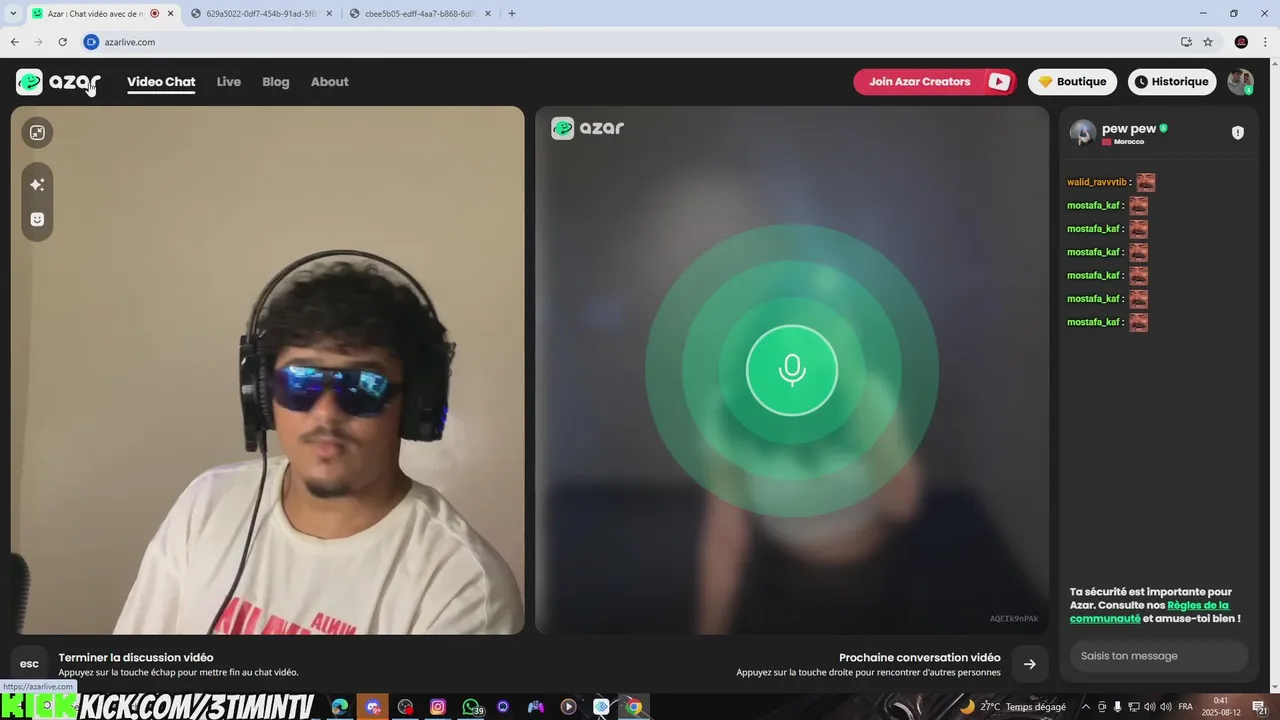Click Prochaine conversation vidéo text
The image size is (1280, 720).
click(920, 658)
